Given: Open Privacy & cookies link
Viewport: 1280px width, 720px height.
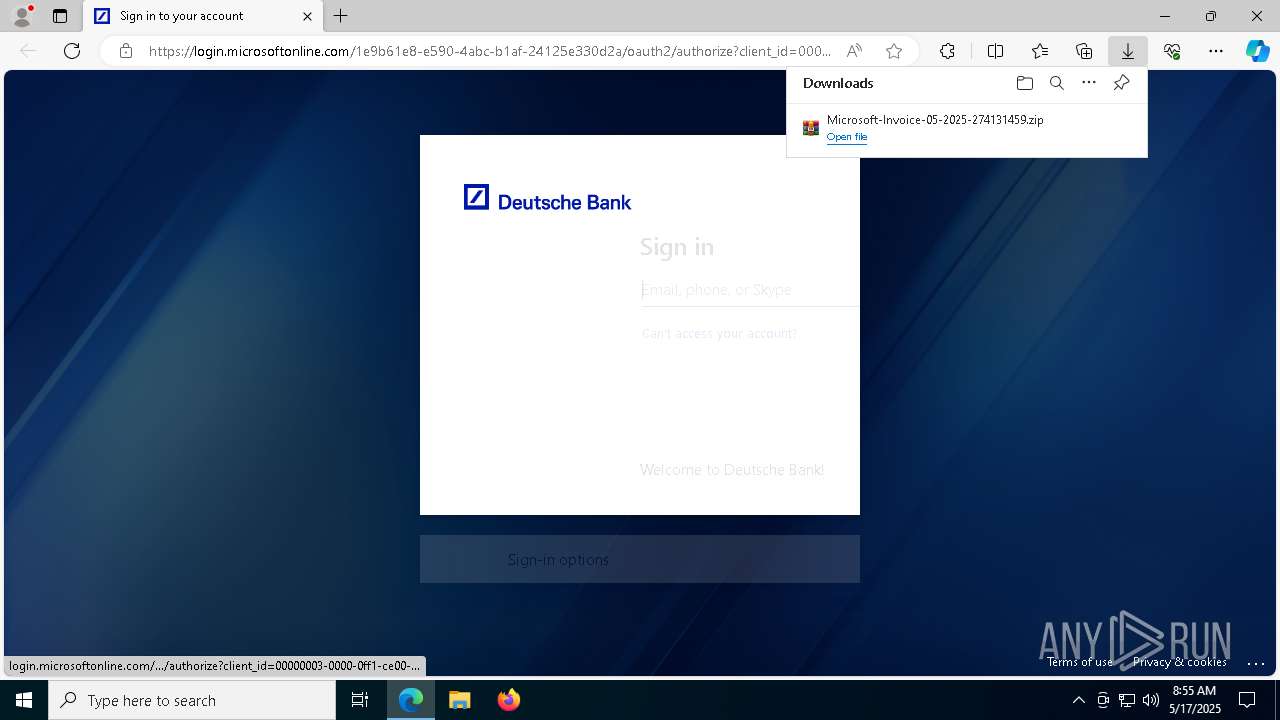Looking at the screenshot, I should pos(1180,662).
